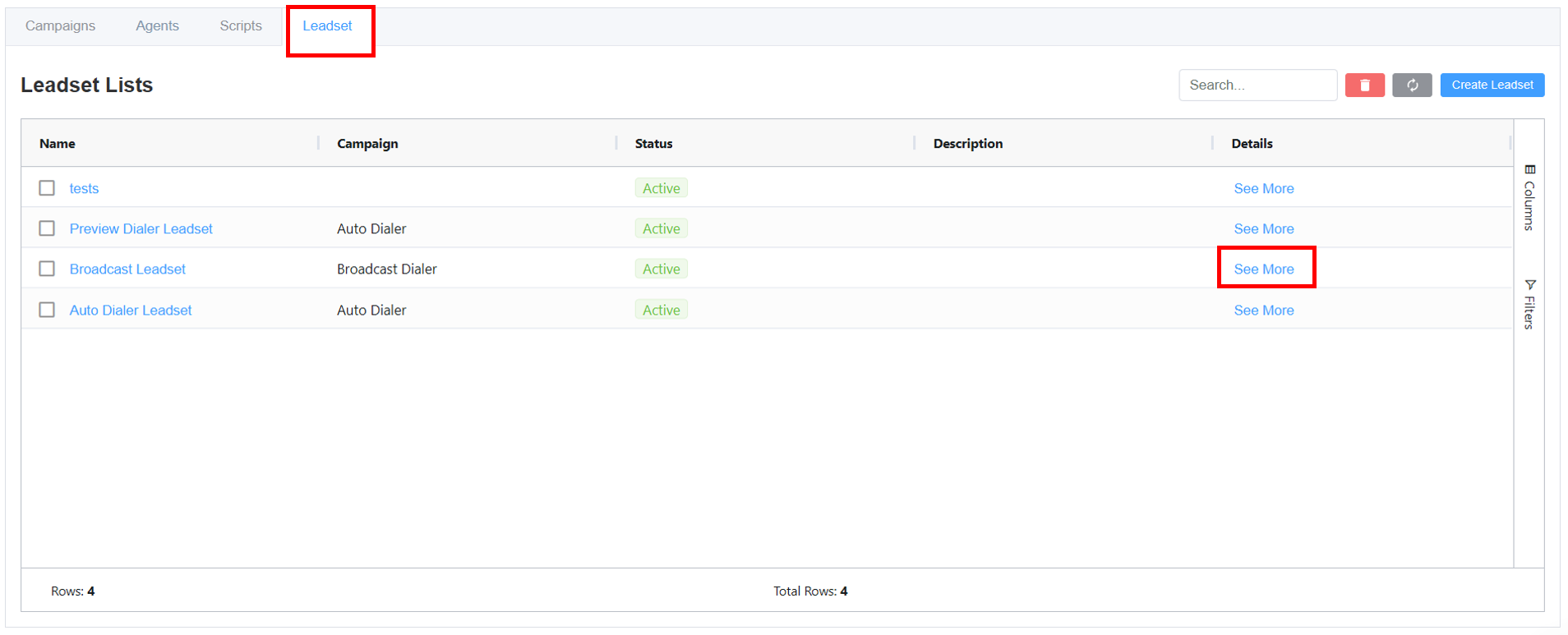This screenshot has height=635, width=1568.
Task: Open the Preview Dialer Leadset link
Action: point(141,229)
